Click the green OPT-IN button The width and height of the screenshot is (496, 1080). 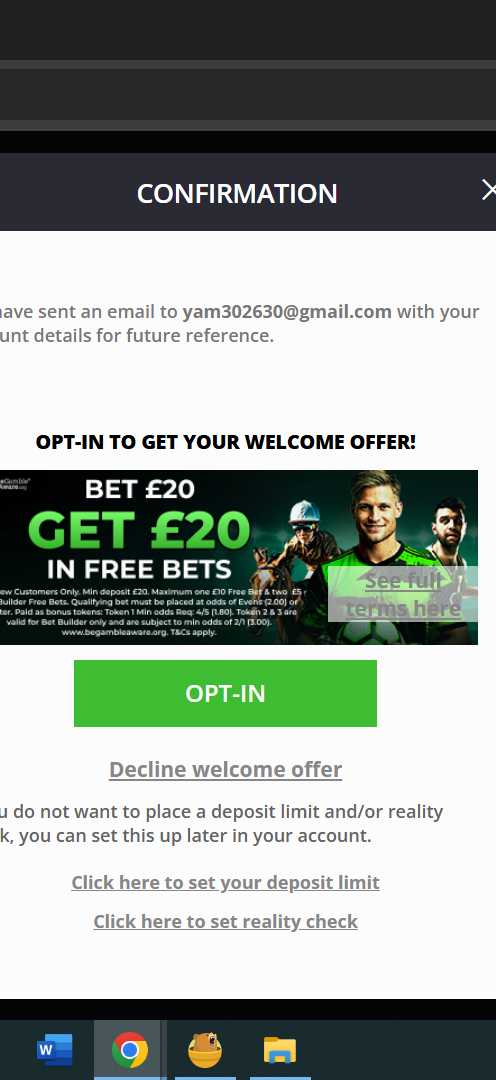(225, 693)
